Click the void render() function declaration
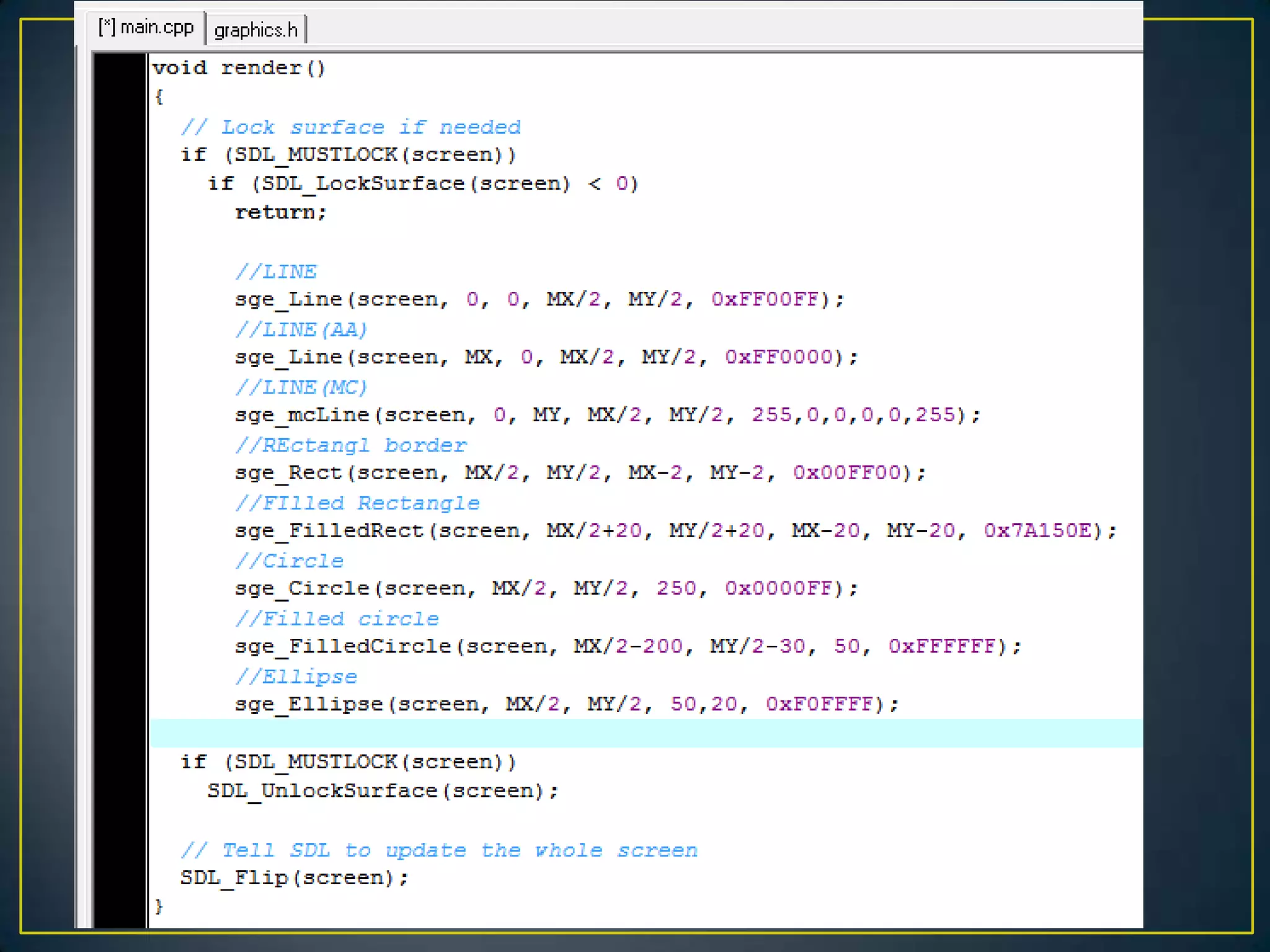 pos(239,68)
